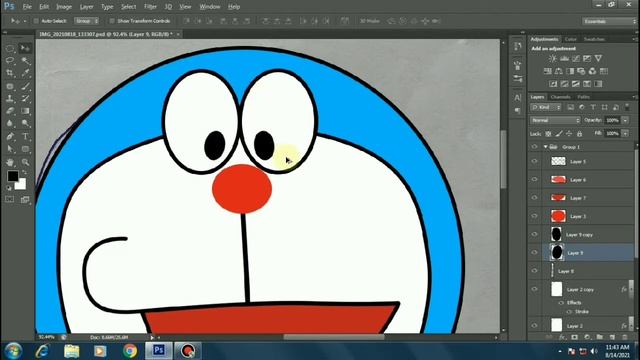This screenshot has width=640, height=360.
Task: Open the layer filter Kind dropdown
Action: tap(546, 107)
